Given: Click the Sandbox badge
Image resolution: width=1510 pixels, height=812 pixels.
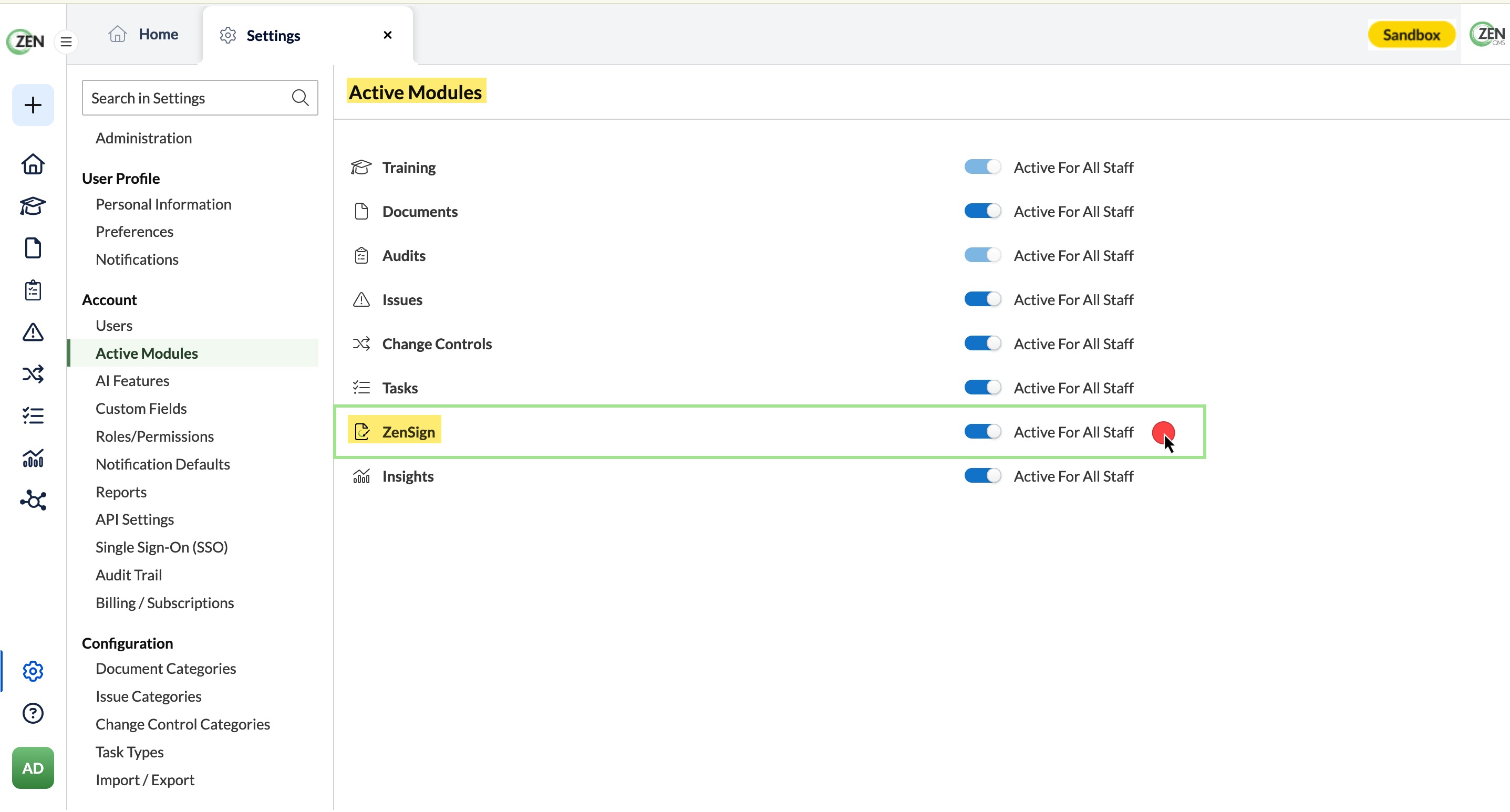Looking at the screenshot, I should pyautogui.click(x=1412, y=35).
